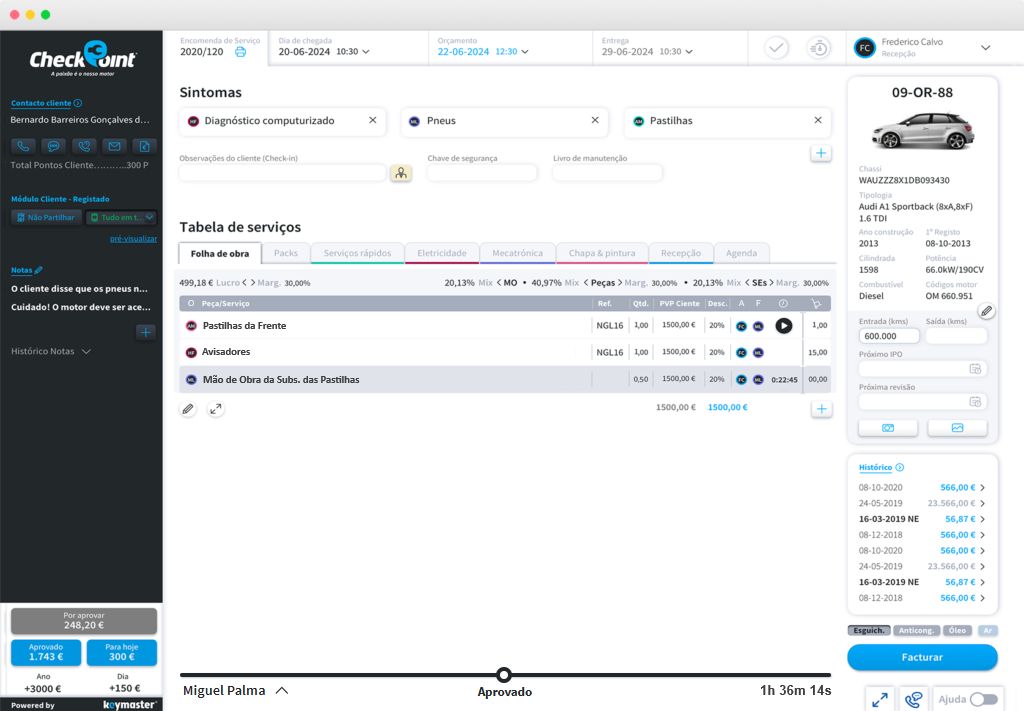Open the Tudo em t... dropdown
The height and width of the screenshot is (711, 1024).
(x=122, y=217)
